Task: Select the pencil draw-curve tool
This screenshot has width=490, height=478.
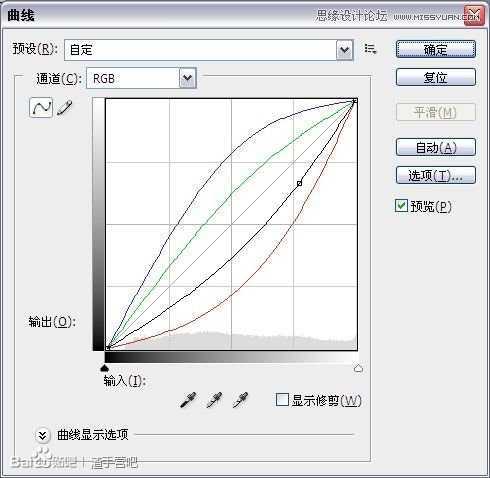Action: click(x=65, y=108)
